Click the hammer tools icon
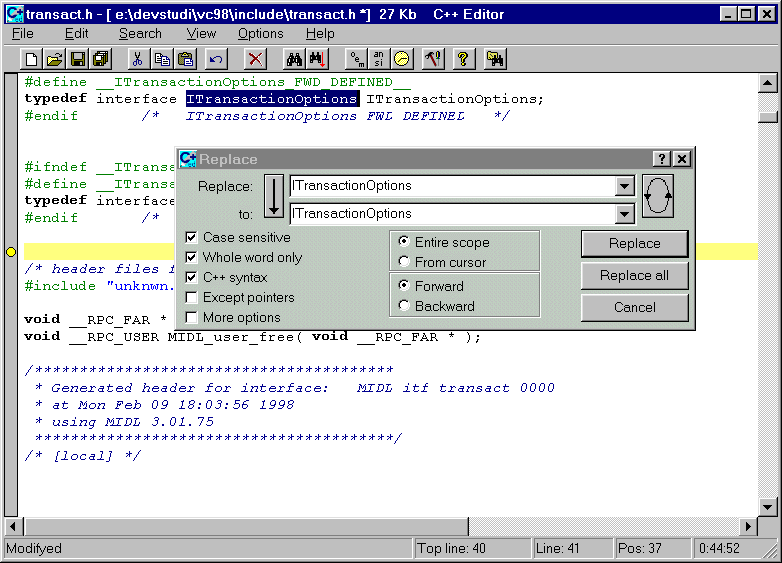The height and width of the screenshot is (563, 782). [432, 59]
